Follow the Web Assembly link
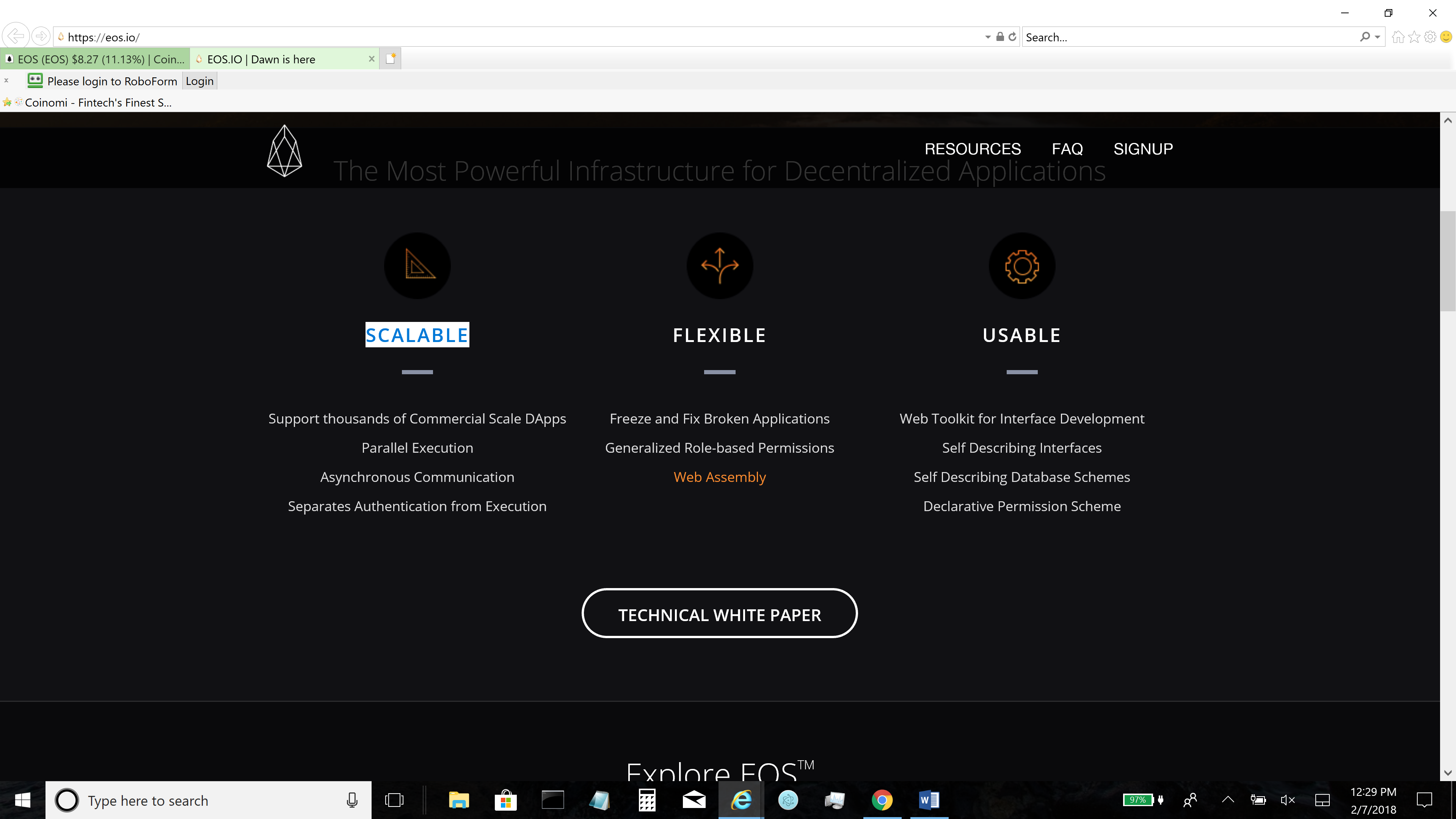The width and height of the screenshot is (1456, 819). pos(719,477)
